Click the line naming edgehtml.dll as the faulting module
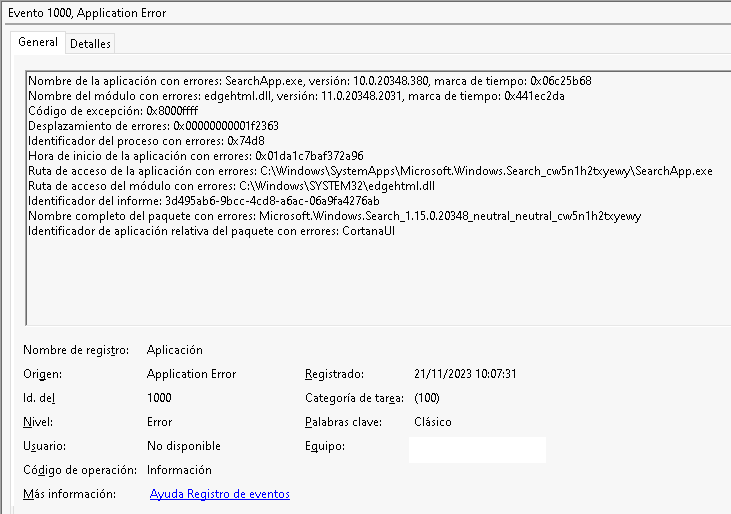Screen dimensions: 731x514 point(296,96)
